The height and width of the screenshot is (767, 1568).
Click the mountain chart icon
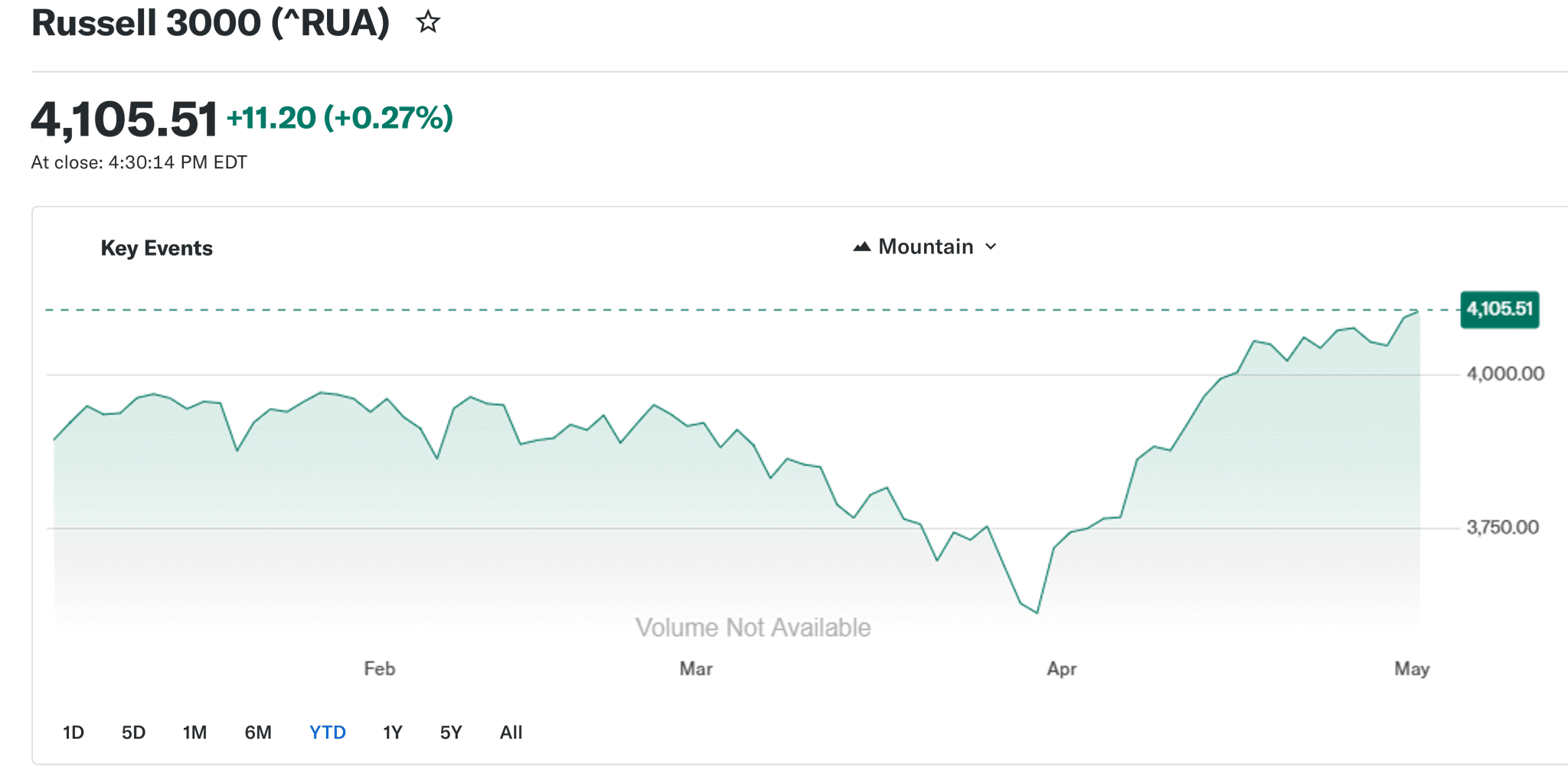click(x=862, y=246)
